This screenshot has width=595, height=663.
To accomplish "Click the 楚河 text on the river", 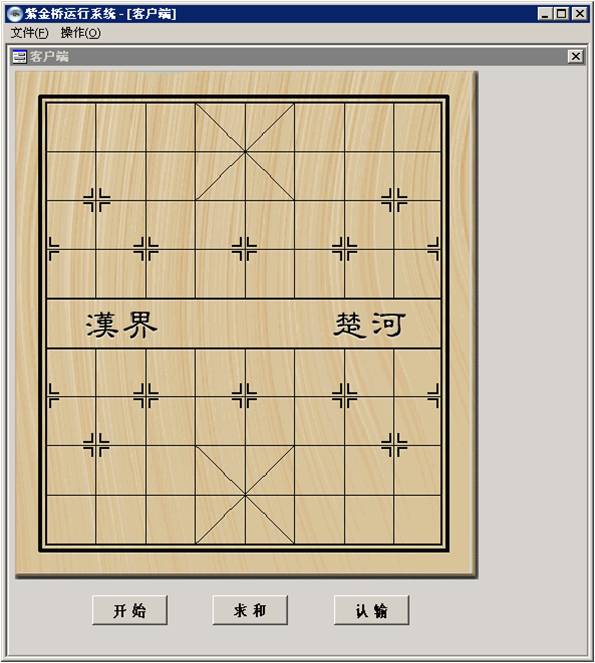I will pyautogui.click(x=370, y=325).
